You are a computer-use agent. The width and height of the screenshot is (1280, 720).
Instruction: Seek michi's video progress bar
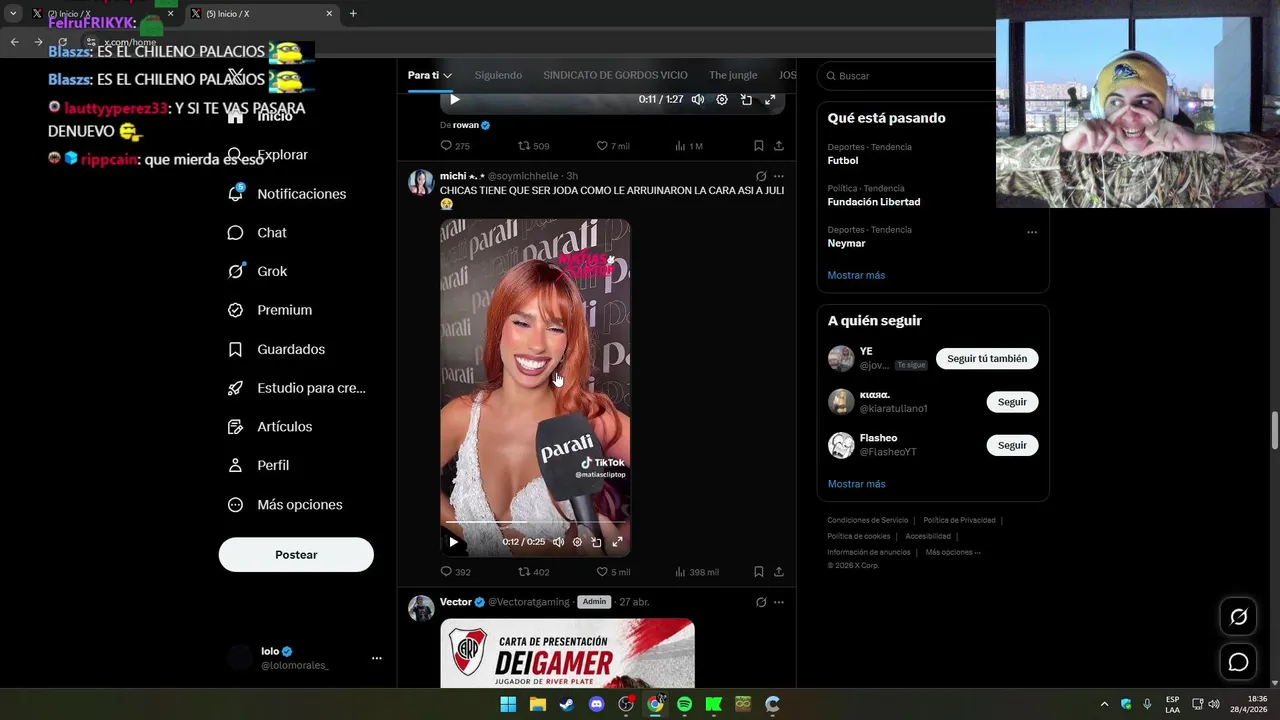coord(535,522)
